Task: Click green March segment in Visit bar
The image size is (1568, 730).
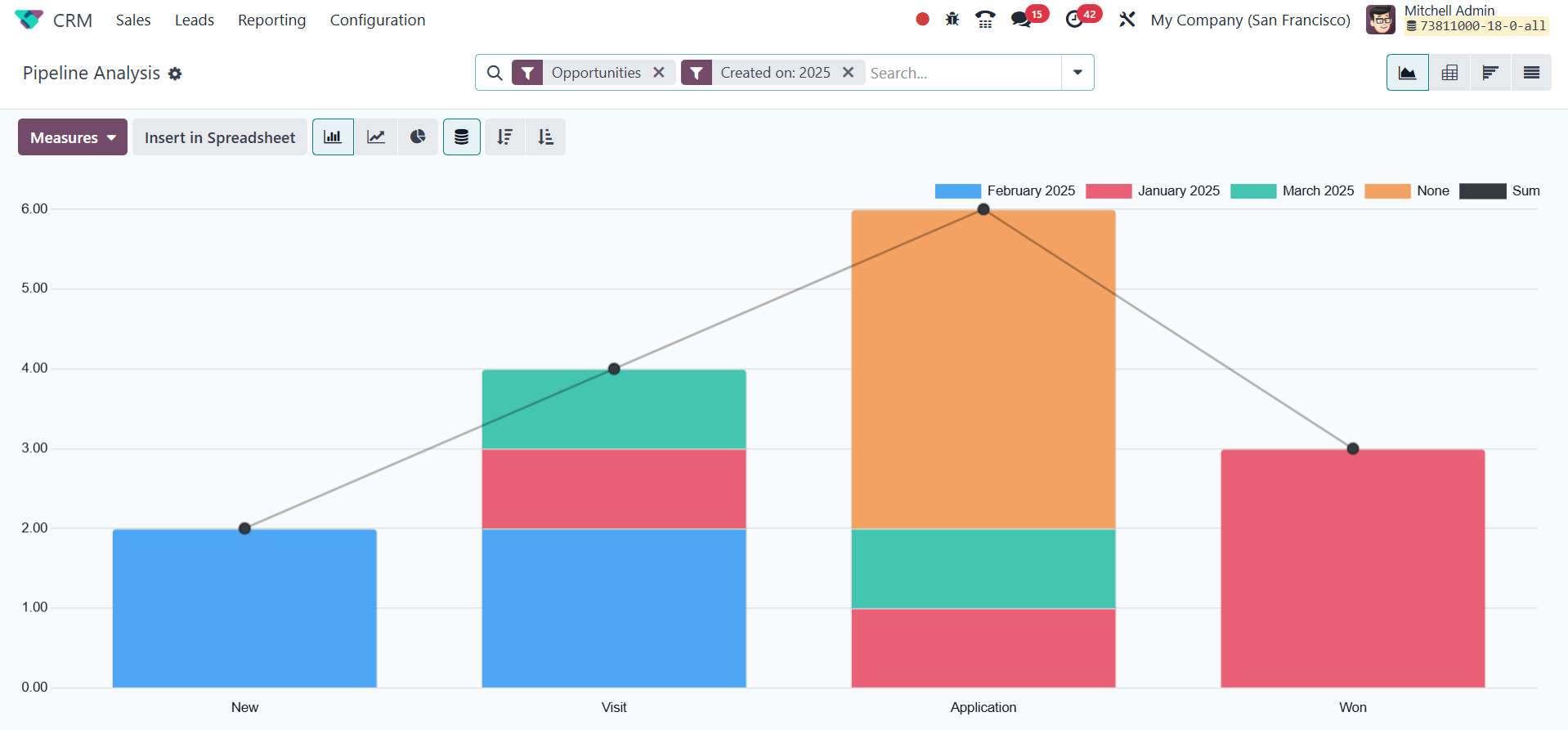Action: pyautogui.click(x=614, y=409)
